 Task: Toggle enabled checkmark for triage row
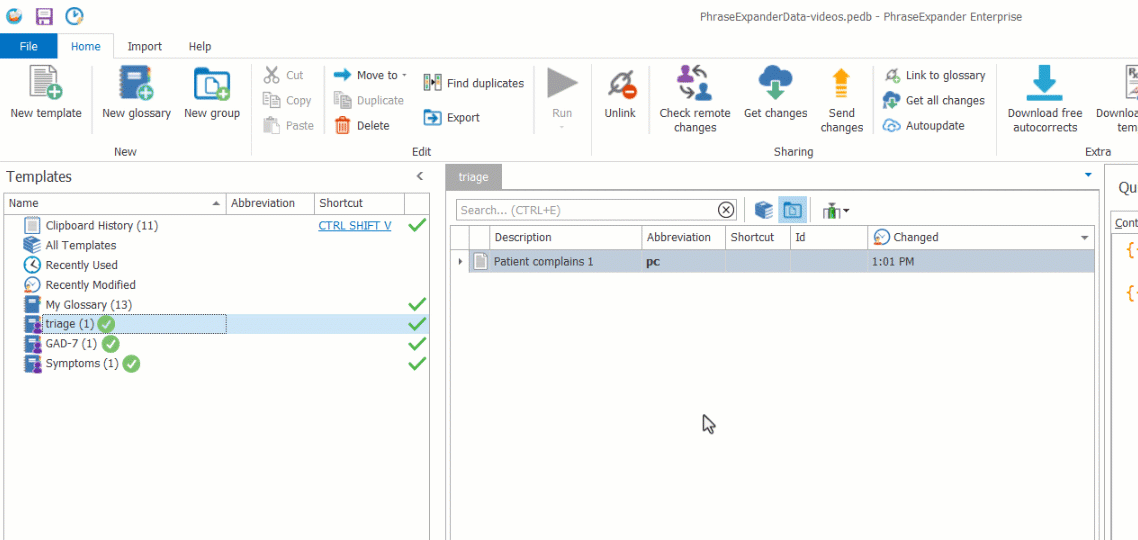[x=417, y=324]
